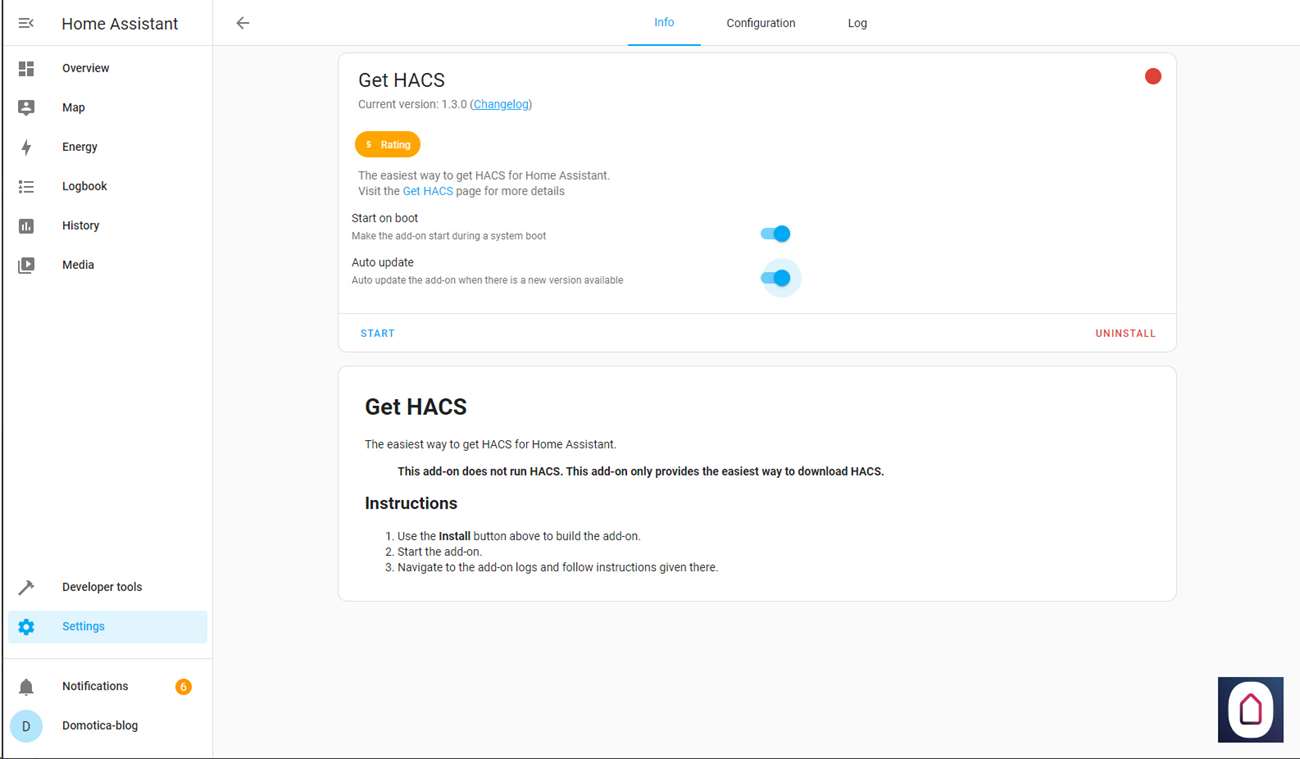This screenshot has height=759, width=1300.
Task: Click the red add-on status indicator
Action: tap(1153, 76)
